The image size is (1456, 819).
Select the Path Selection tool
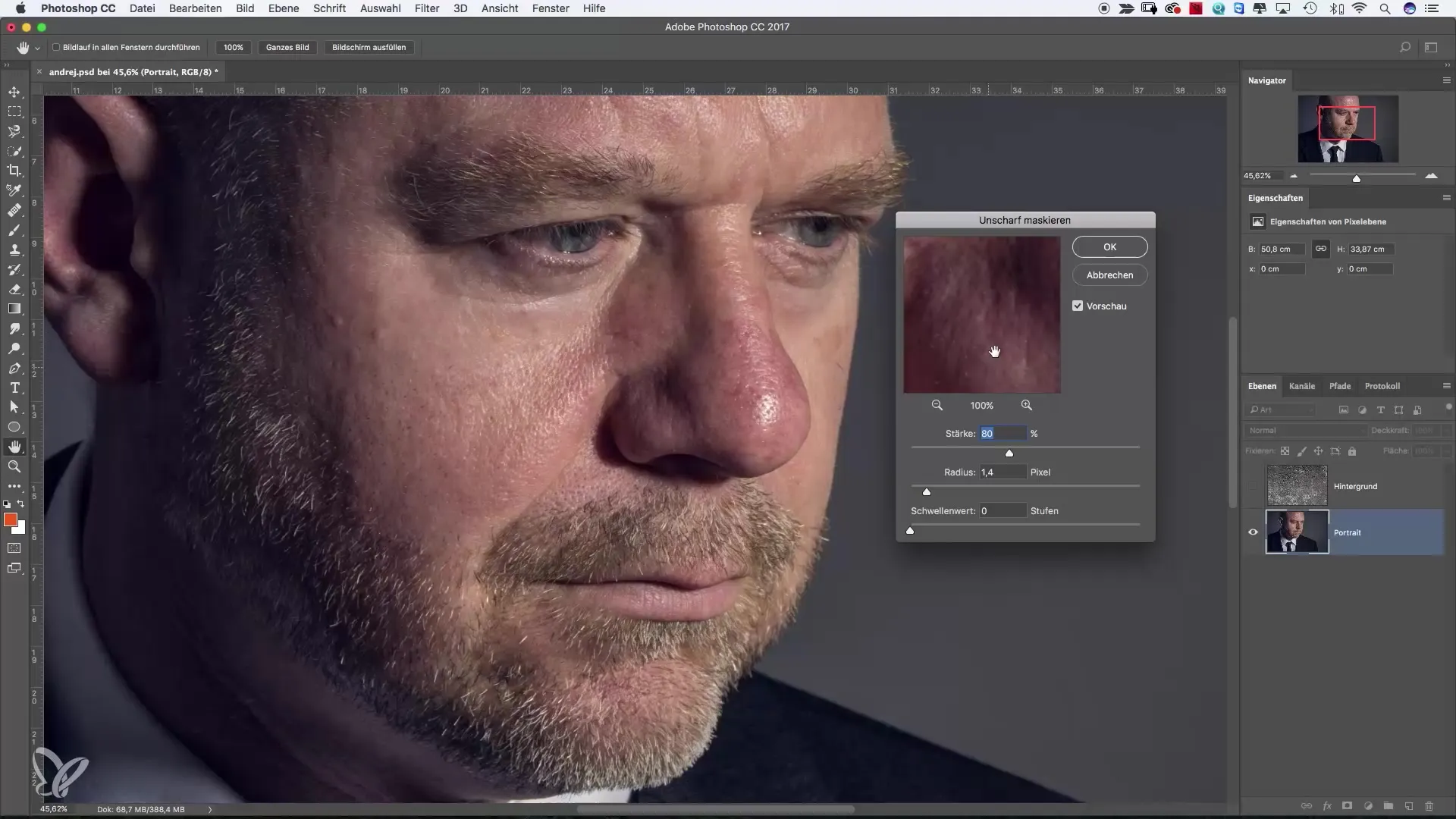click(x=14, y=407)
